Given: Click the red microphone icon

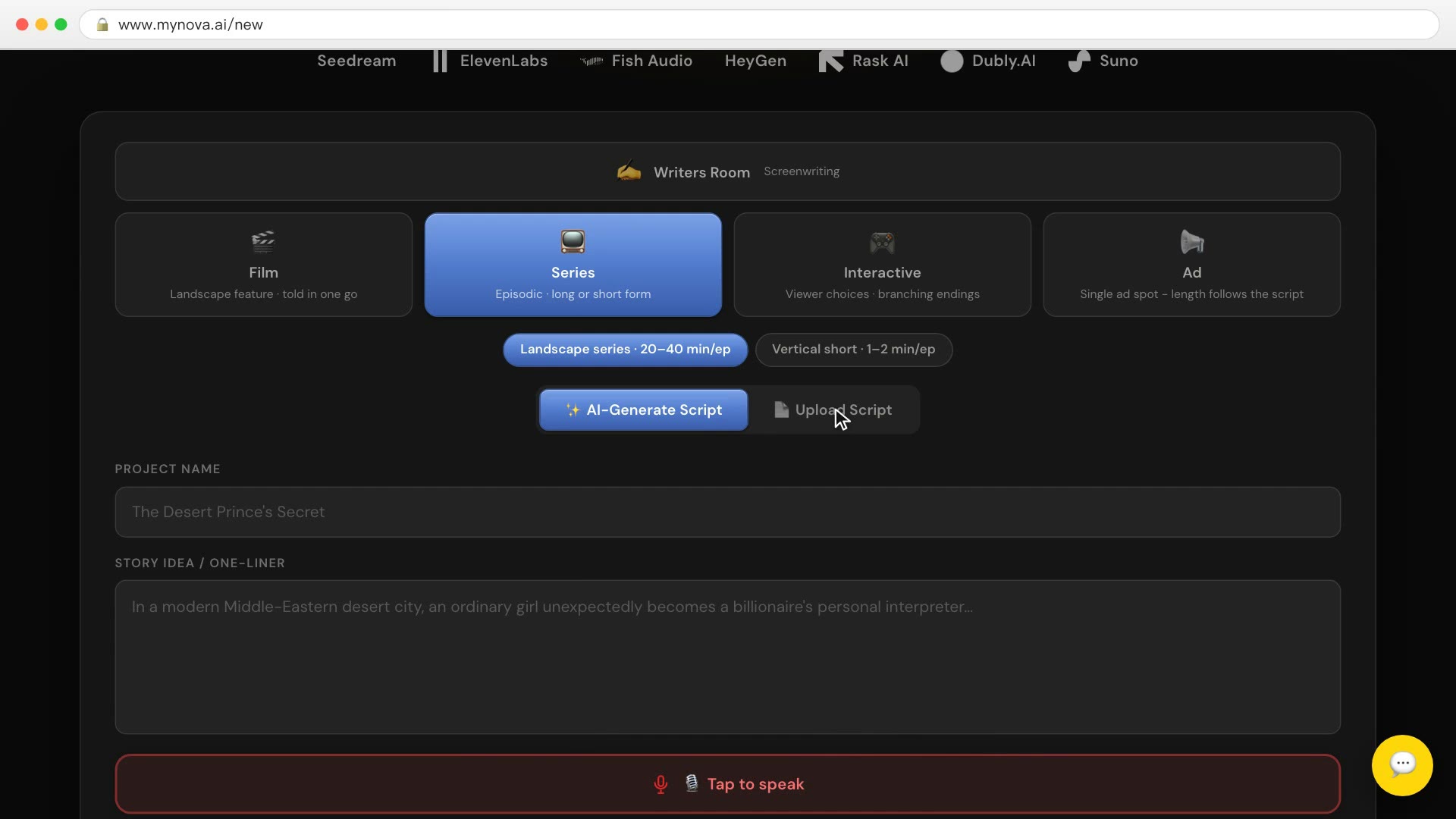Looking at the screenshot, I should (x=661, y=784).
